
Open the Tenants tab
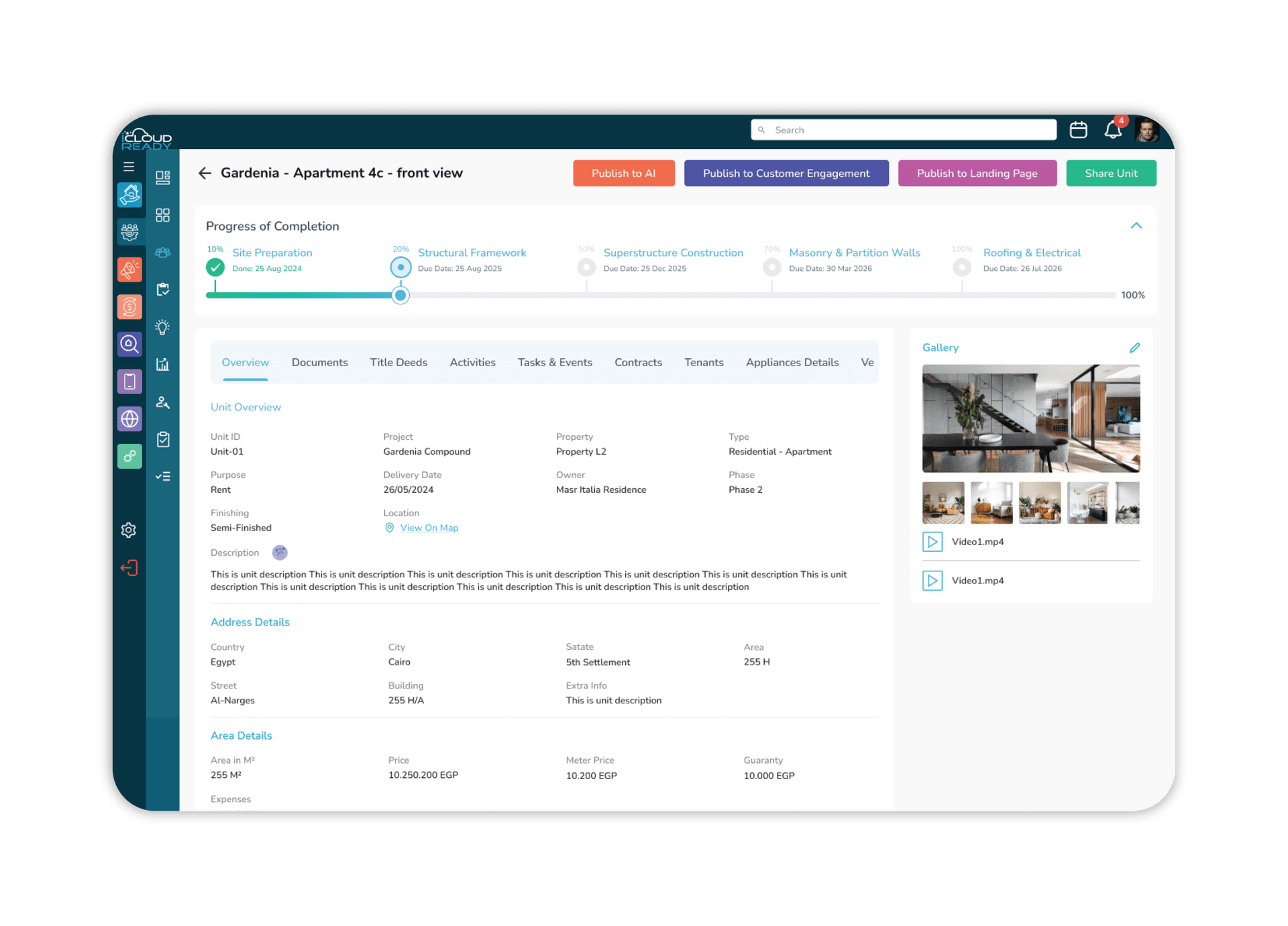(x=704, y=362)
